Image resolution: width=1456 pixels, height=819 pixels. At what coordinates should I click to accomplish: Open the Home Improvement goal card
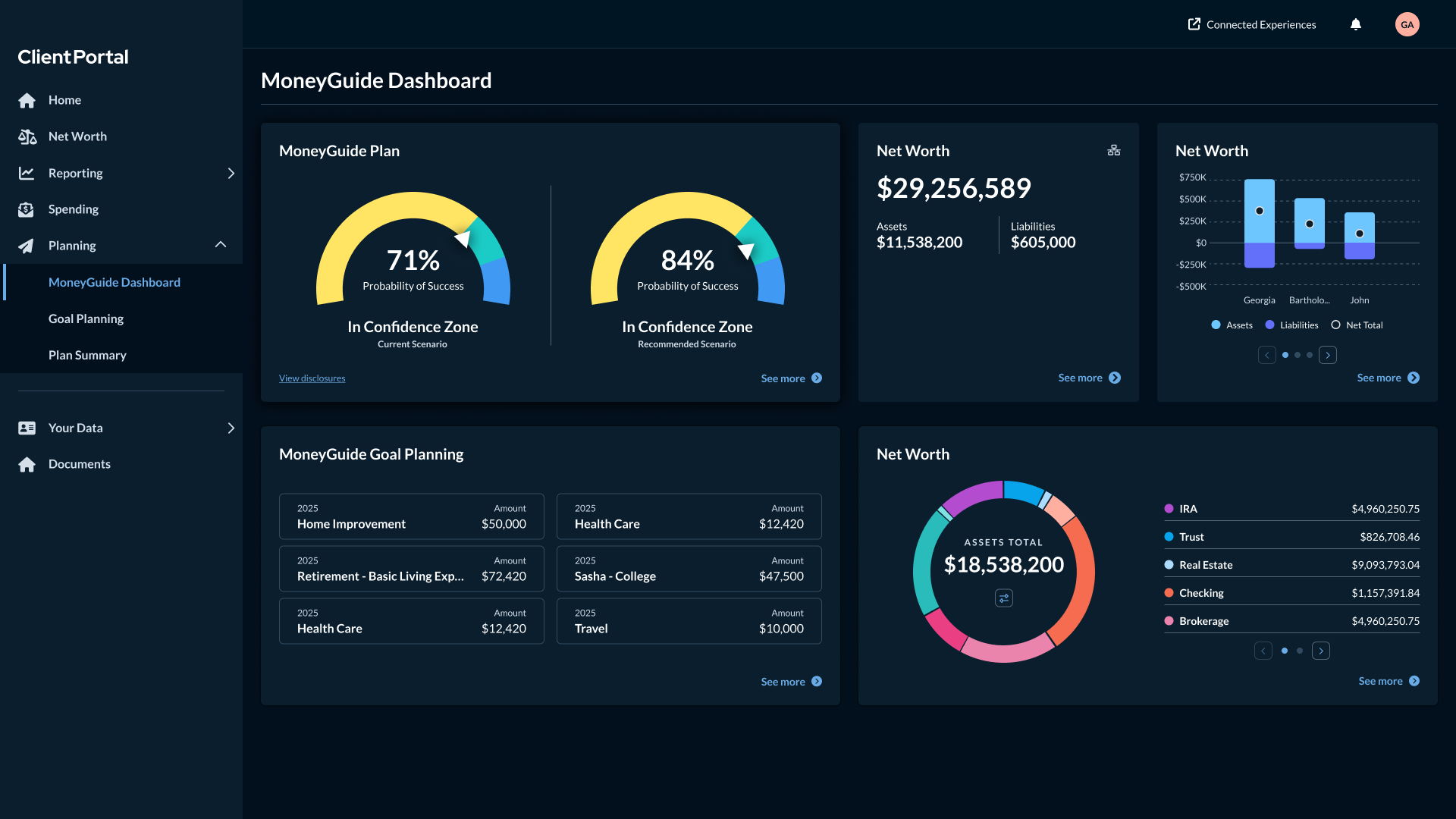(x=412, y=516)
